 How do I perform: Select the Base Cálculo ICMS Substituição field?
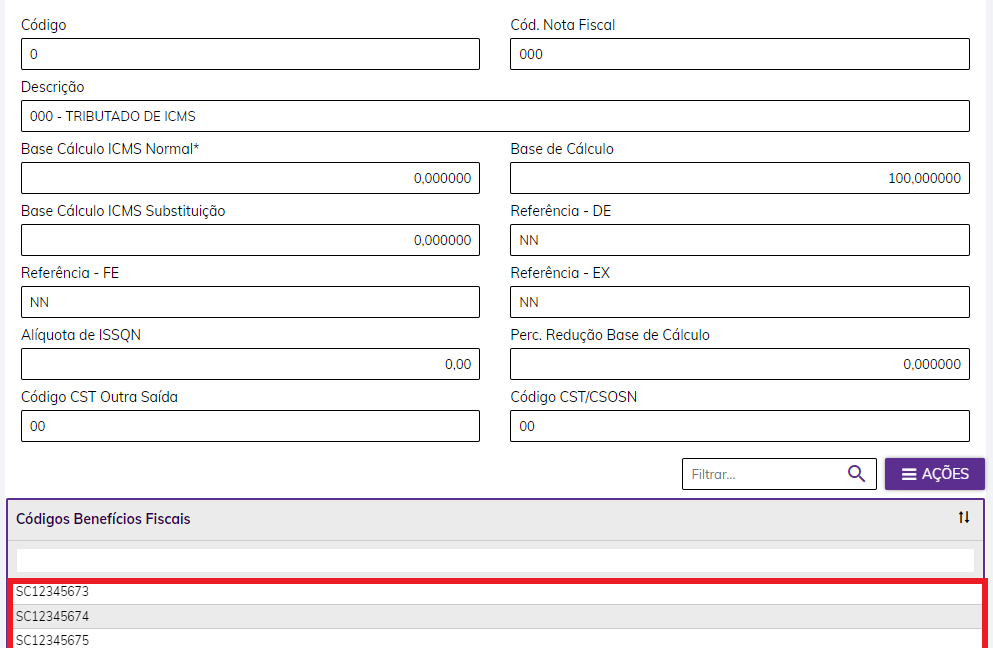pos(250,240)
